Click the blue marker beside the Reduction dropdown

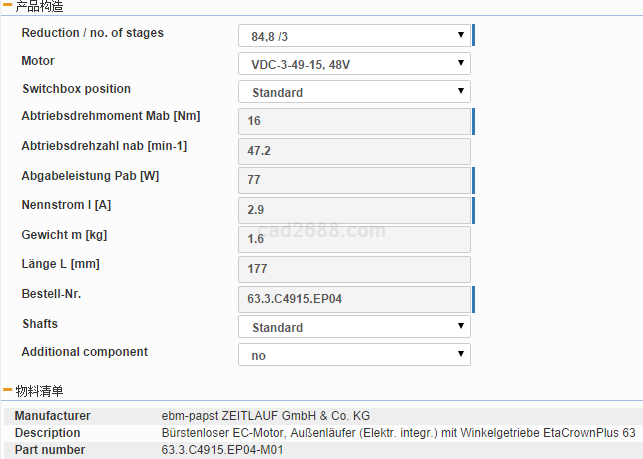click(x=473, y=36)
